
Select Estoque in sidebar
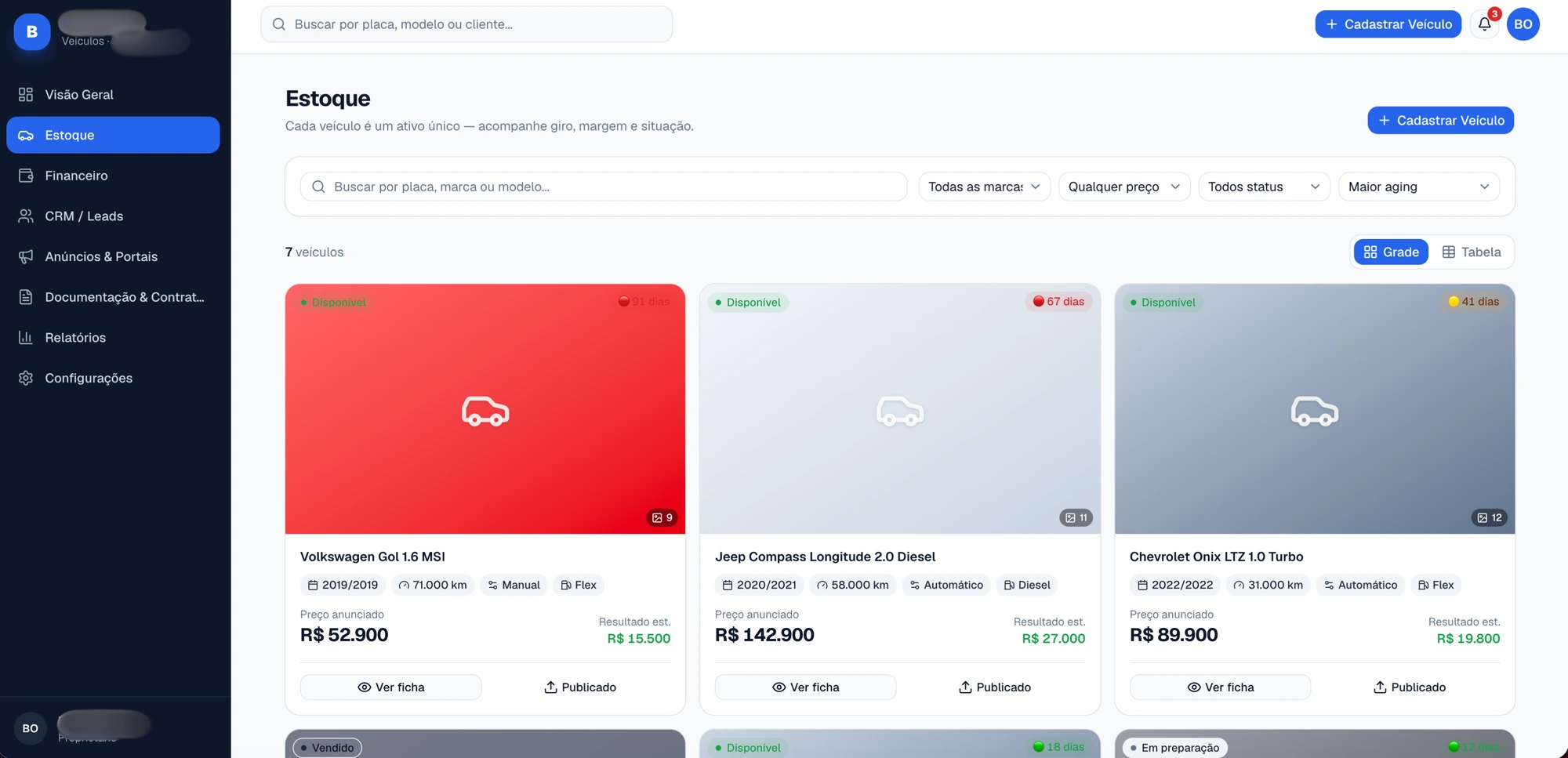pos(113,135)
